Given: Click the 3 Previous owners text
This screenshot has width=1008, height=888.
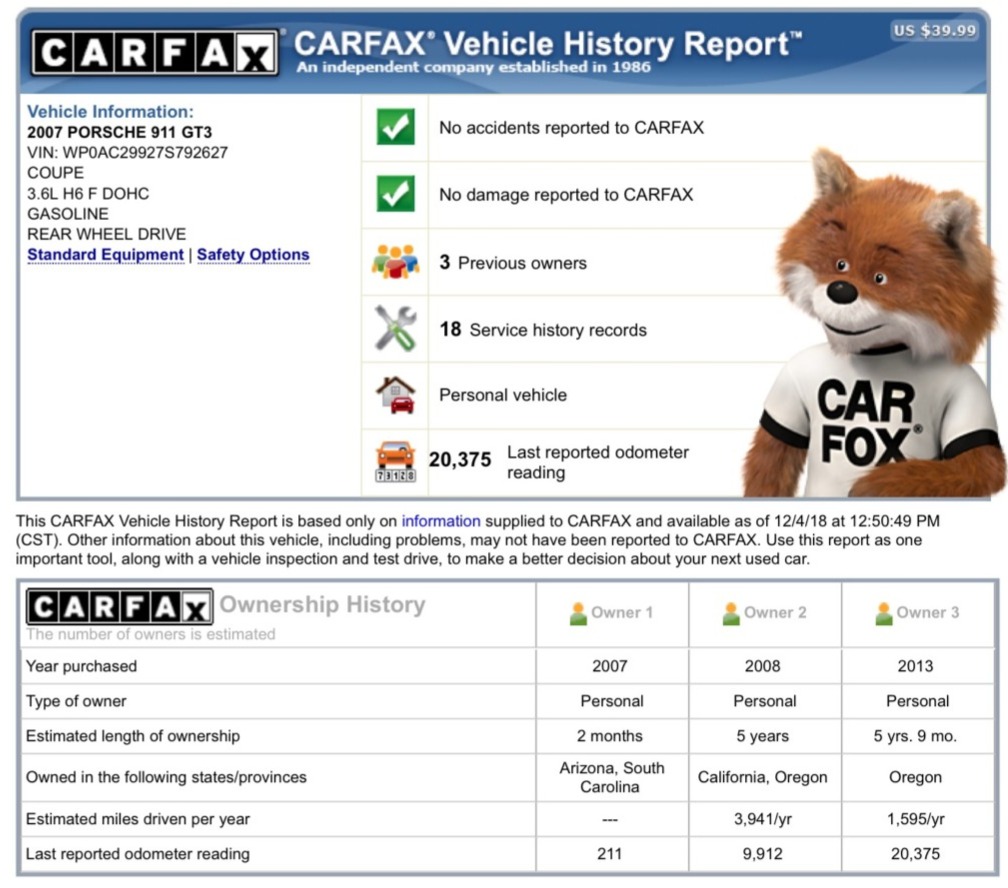Looking at the screenshot, I should click(513, 262).
